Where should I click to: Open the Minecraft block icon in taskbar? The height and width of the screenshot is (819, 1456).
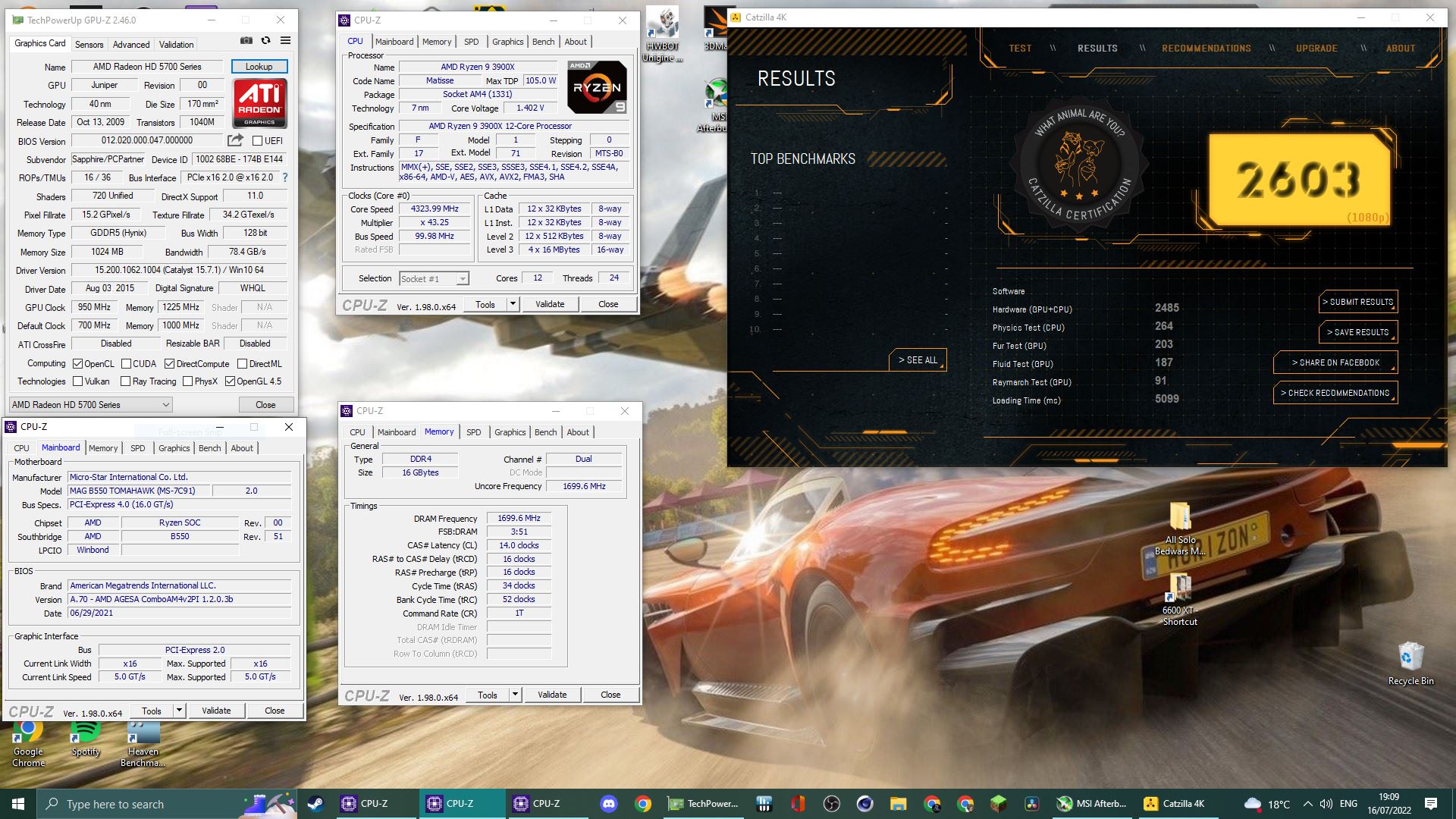(998, 804)
